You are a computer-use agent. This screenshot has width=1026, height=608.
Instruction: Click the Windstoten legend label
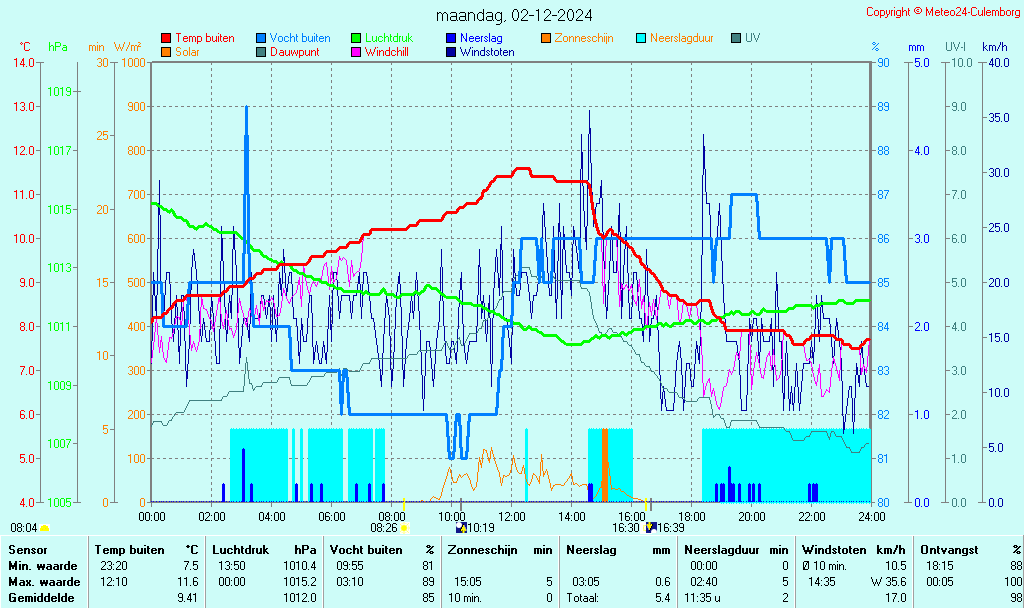[x=487, y=52]
